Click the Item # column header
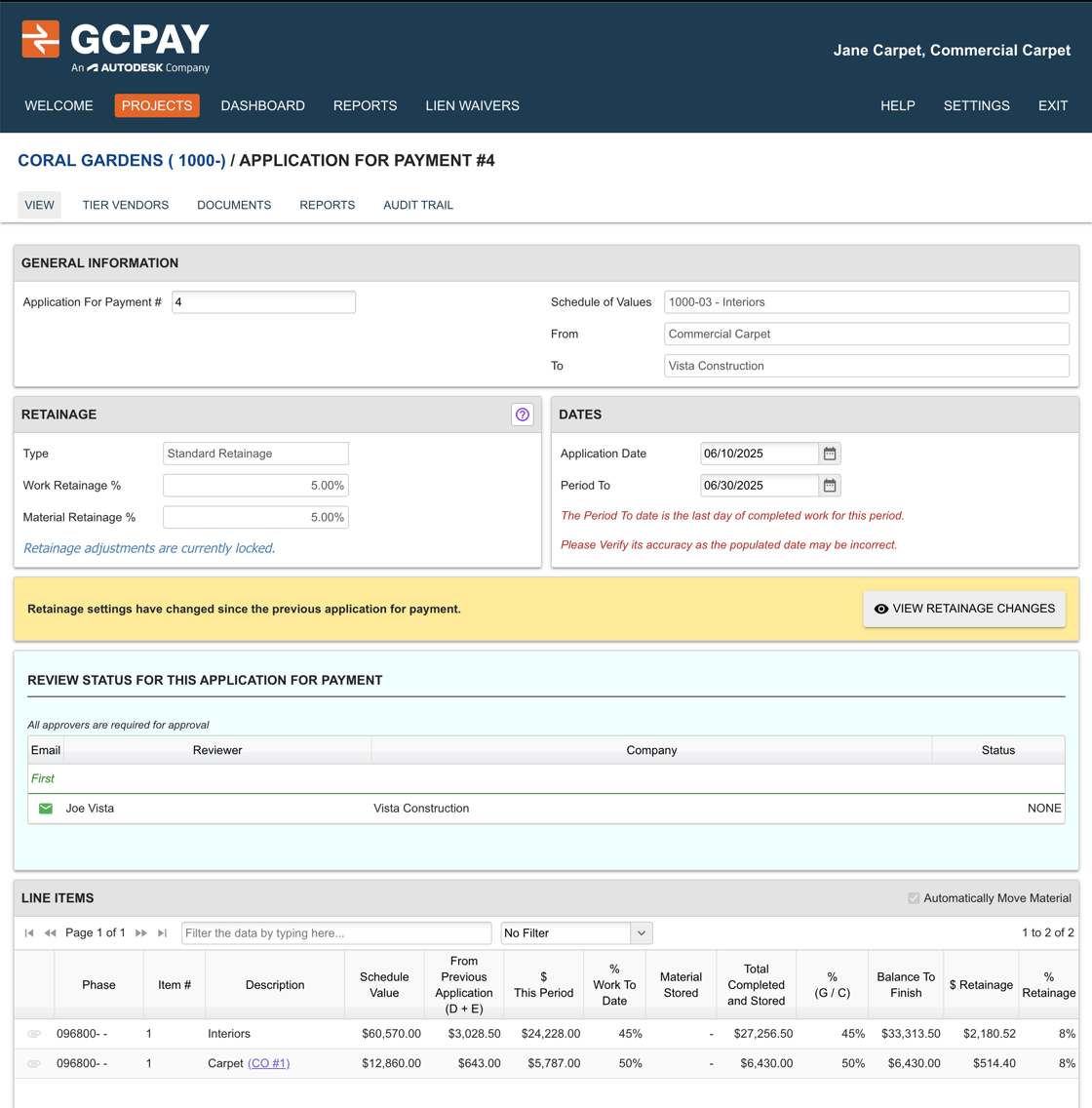Image resolution: width=1092 pixels, height=1108 pixels. point(175,985)
